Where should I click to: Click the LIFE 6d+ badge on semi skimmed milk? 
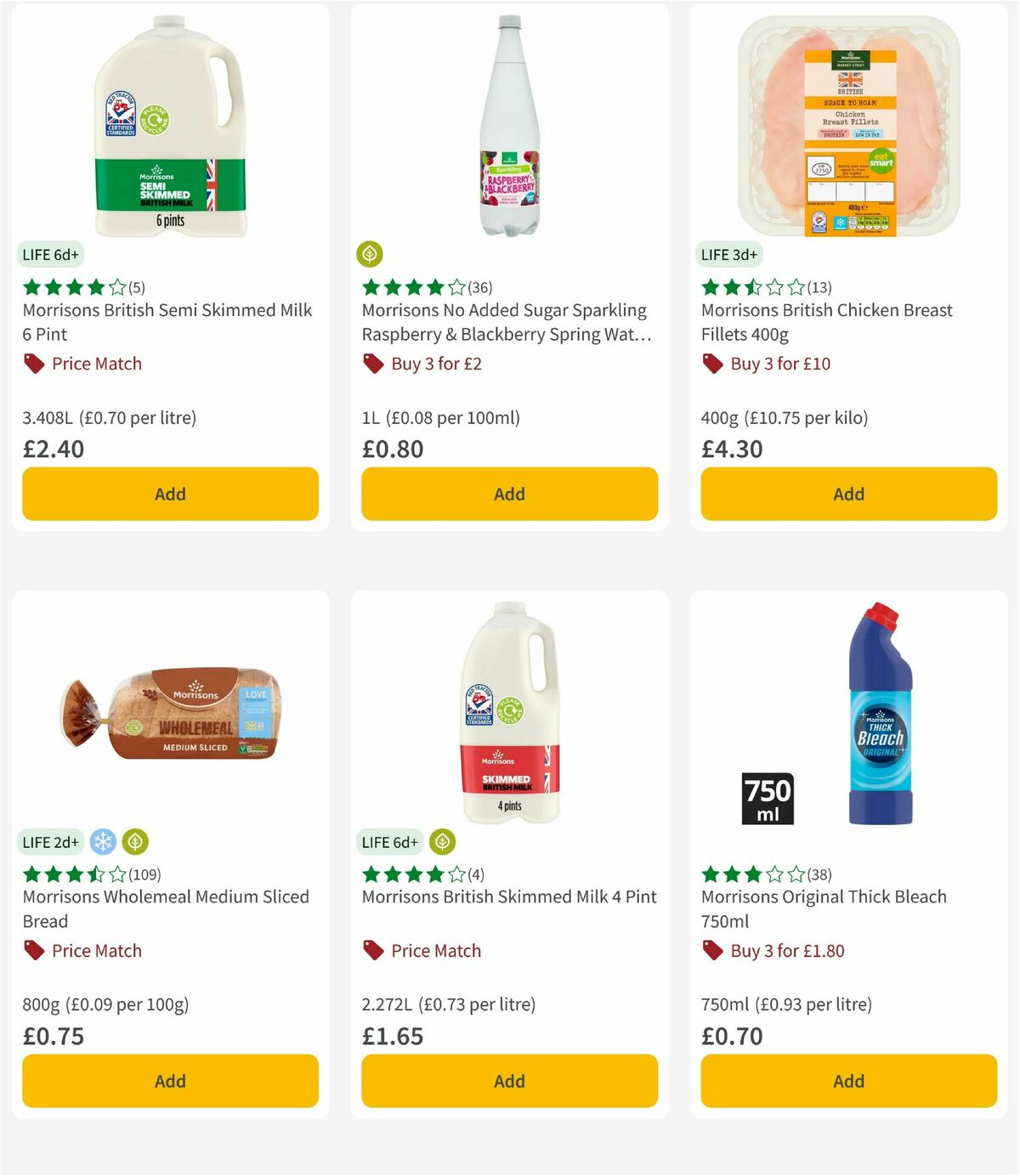point(50,254)
